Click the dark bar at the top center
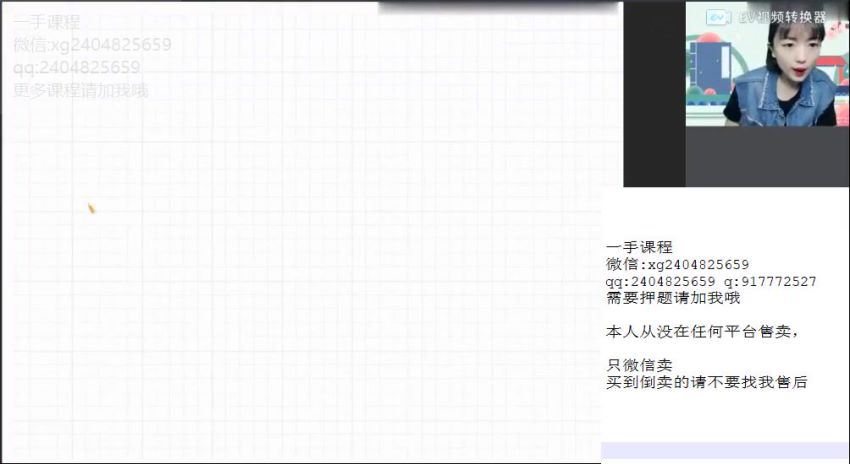The height and width of the screenshot is (464, 850). [498, 6]
